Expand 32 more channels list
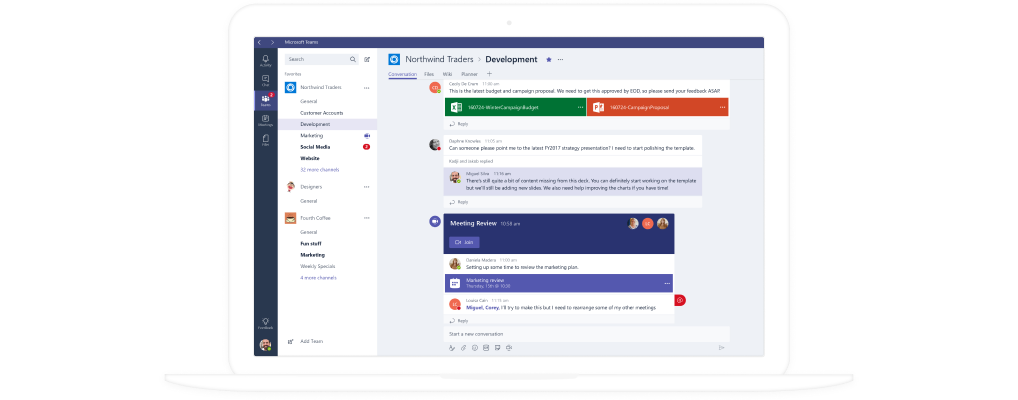 click(x=319, y=170)
